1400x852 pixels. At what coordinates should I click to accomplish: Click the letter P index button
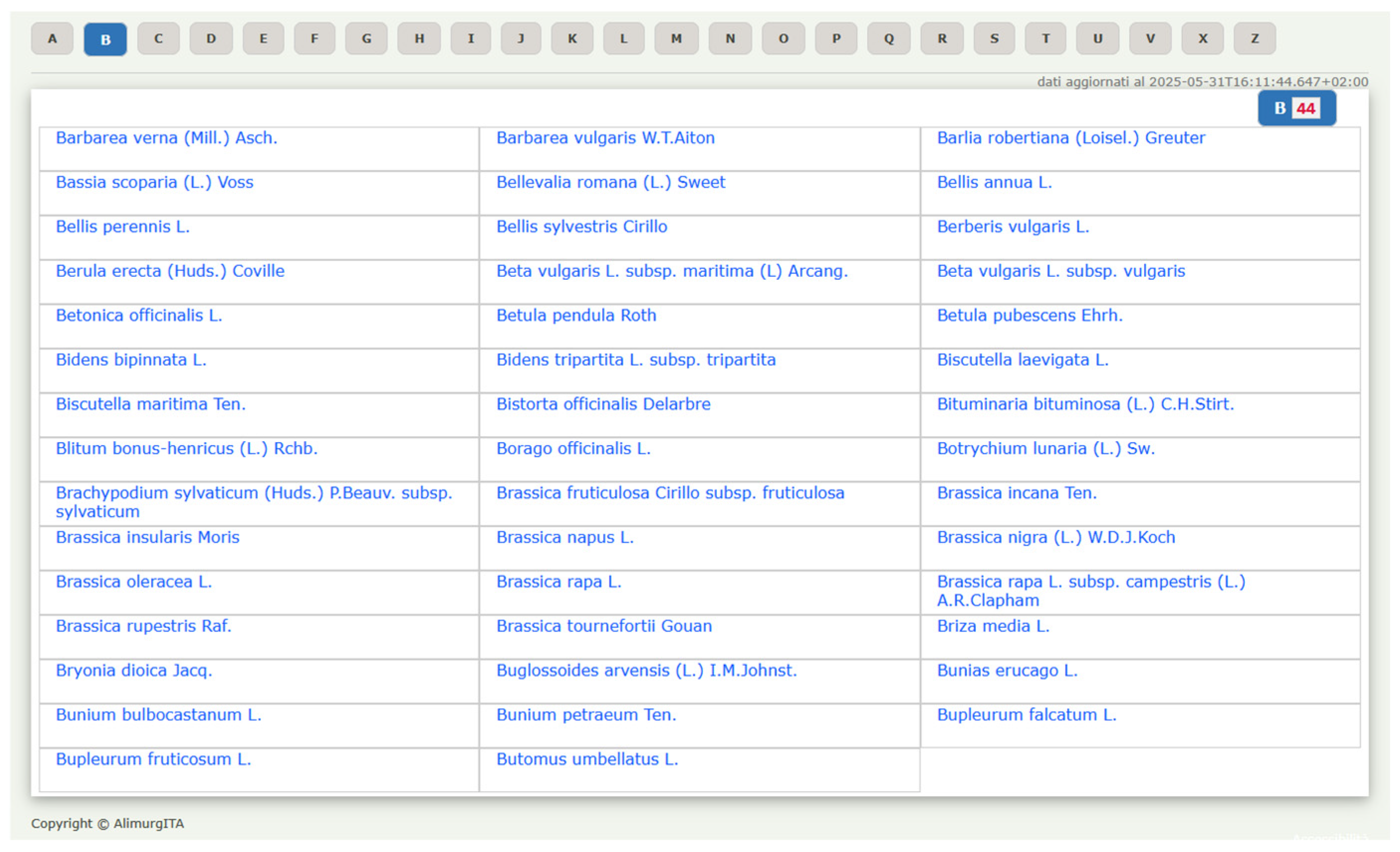(x=836, y=39)
